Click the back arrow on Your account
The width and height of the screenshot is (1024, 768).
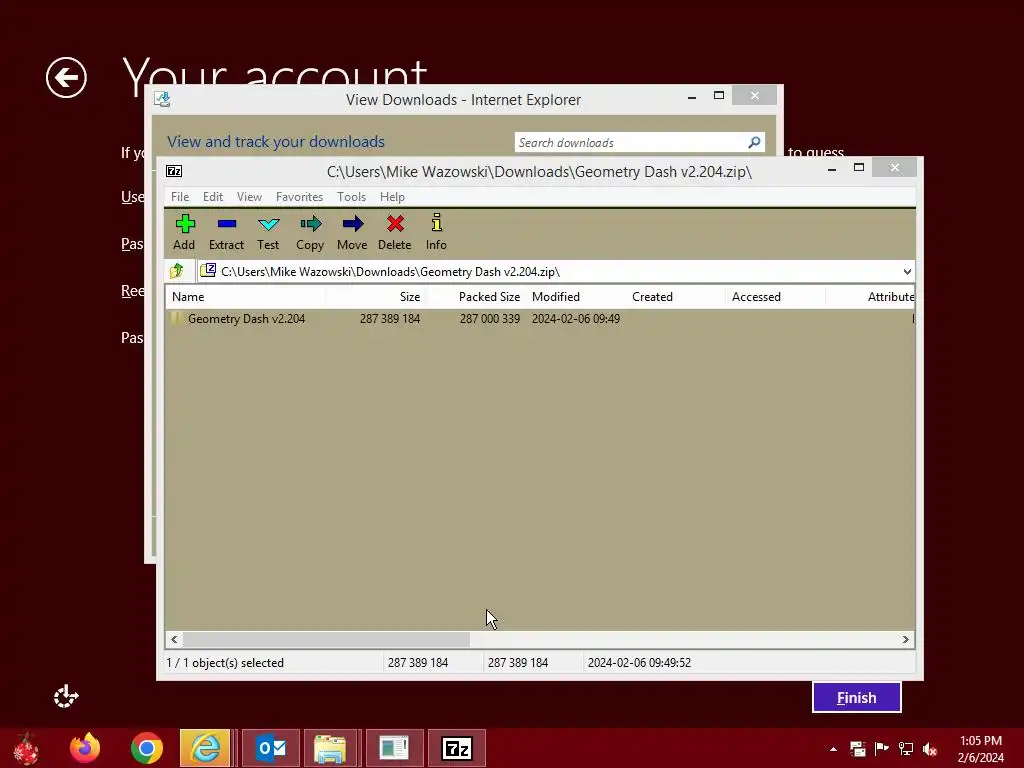(66, 78)
